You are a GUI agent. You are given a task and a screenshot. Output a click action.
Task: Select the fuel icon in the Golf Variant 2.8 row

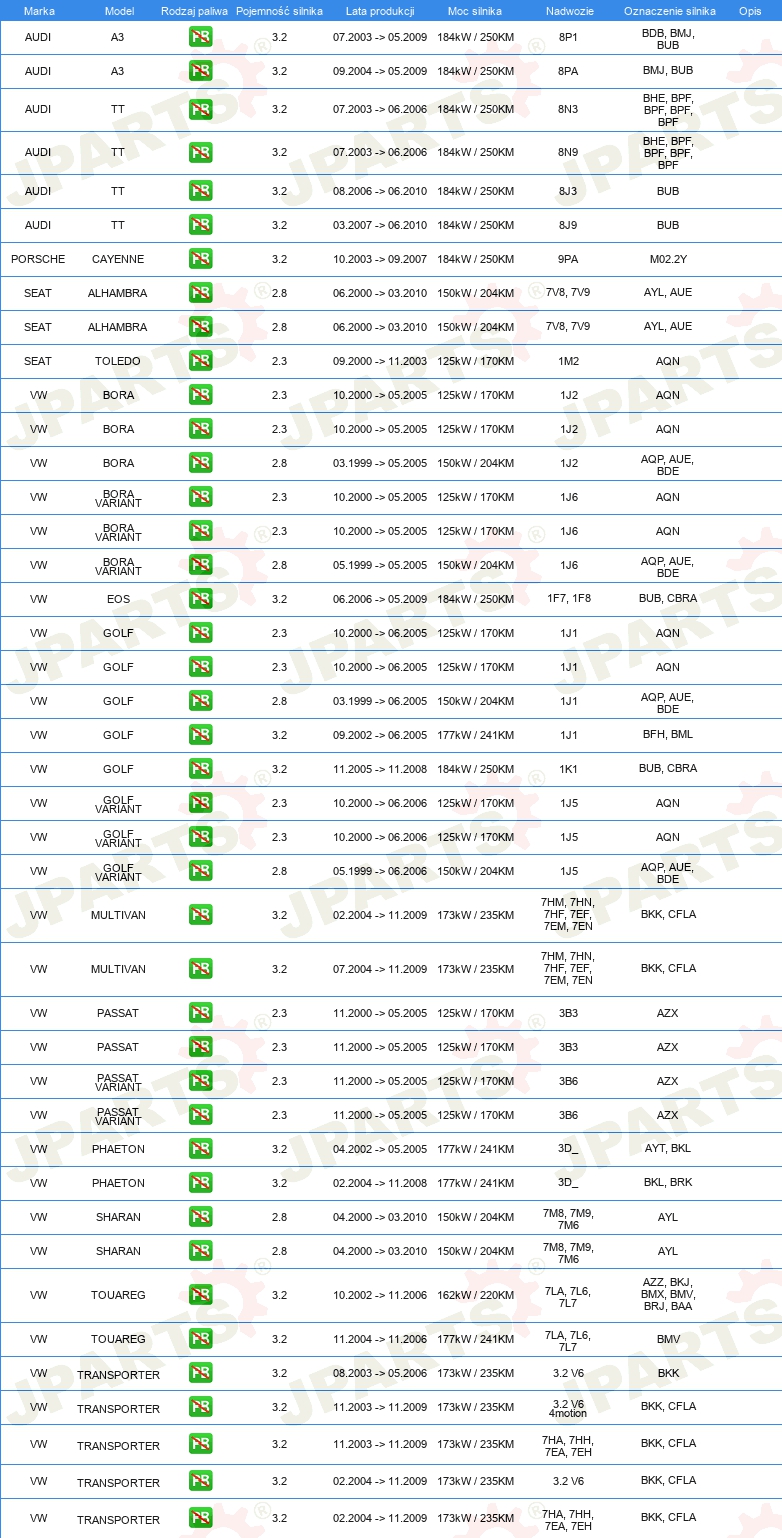(200, 871)
